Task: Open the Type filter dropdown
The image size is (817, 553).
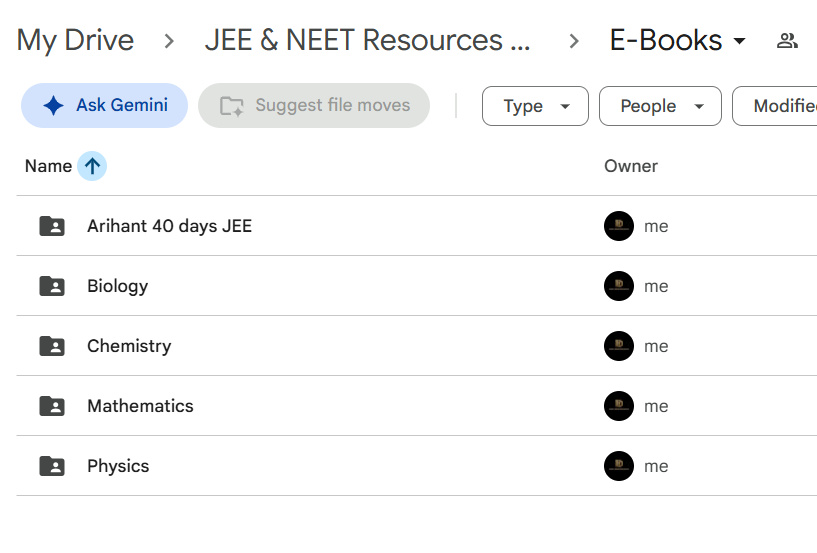Action: pos(535,106)
